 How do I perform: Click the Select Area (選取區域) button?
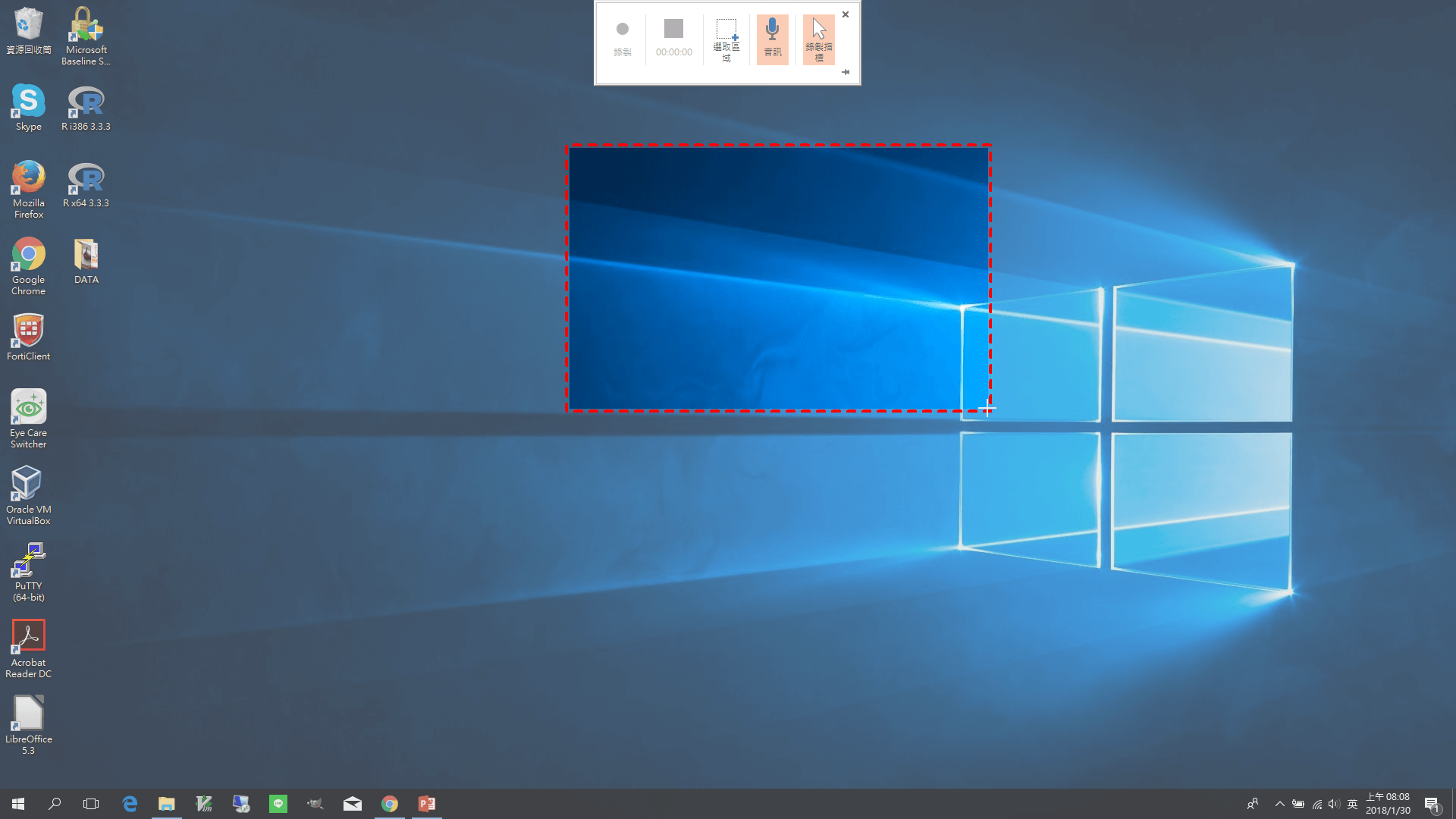point(726,39)
